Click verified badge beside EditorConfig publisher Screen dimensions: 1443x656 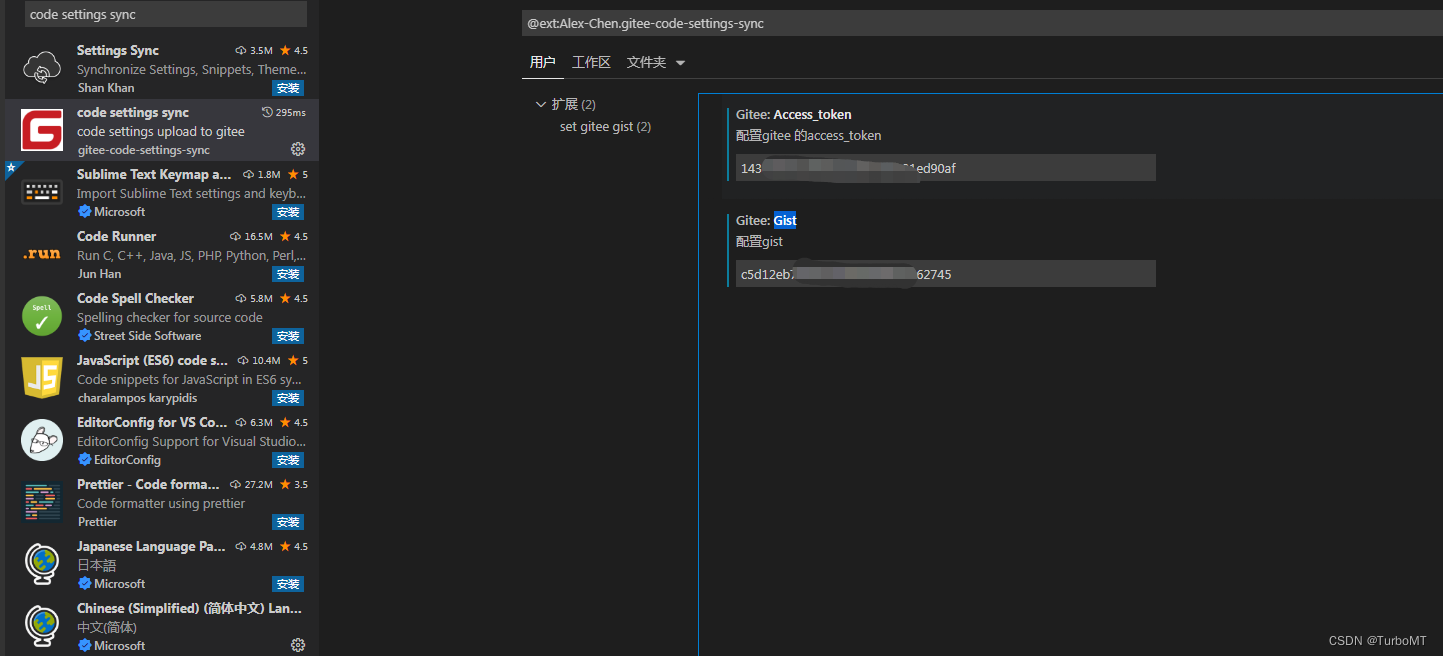pos(85,460)
